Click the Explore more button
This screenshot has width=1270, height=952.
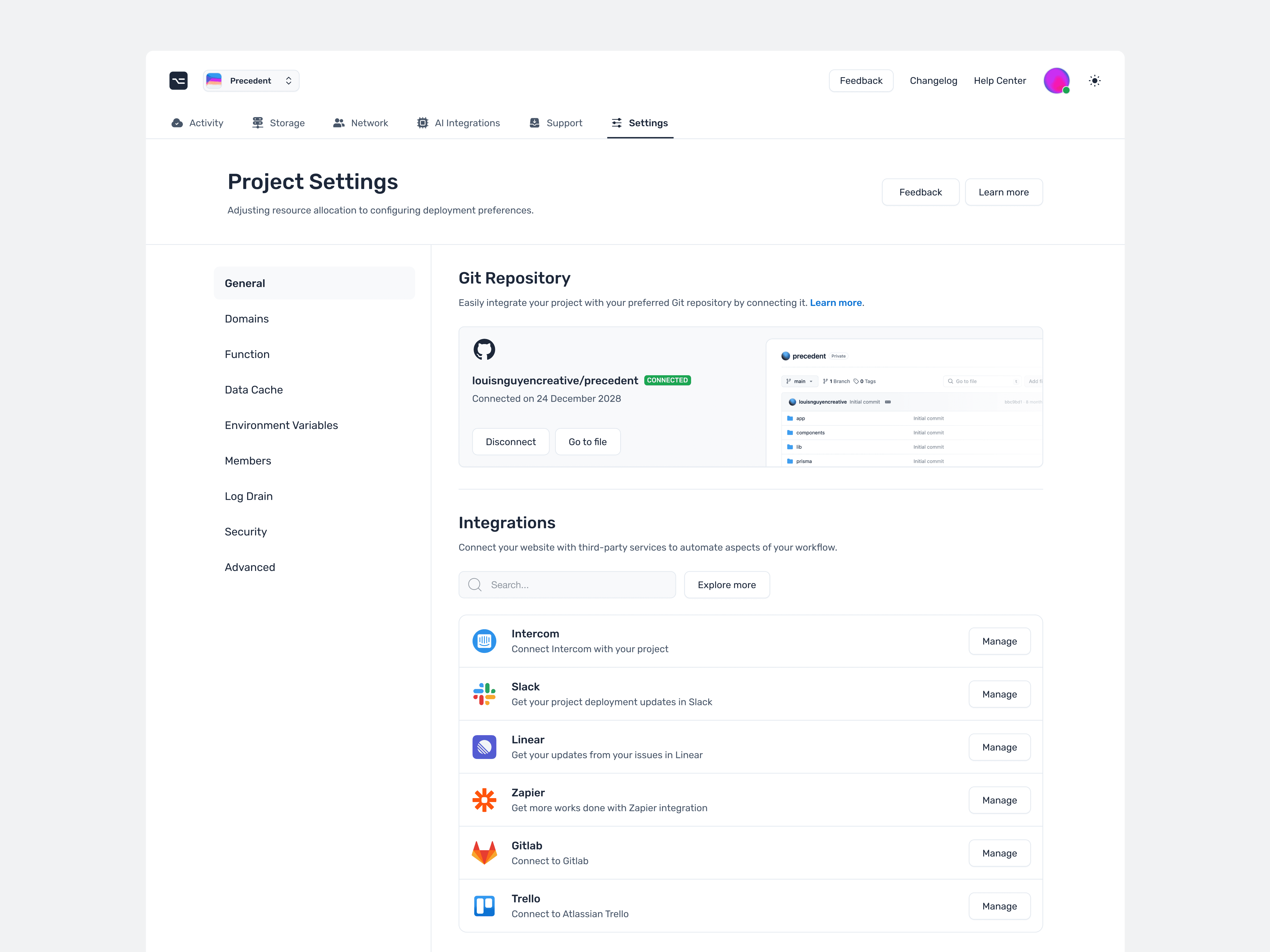click(726, 585)
